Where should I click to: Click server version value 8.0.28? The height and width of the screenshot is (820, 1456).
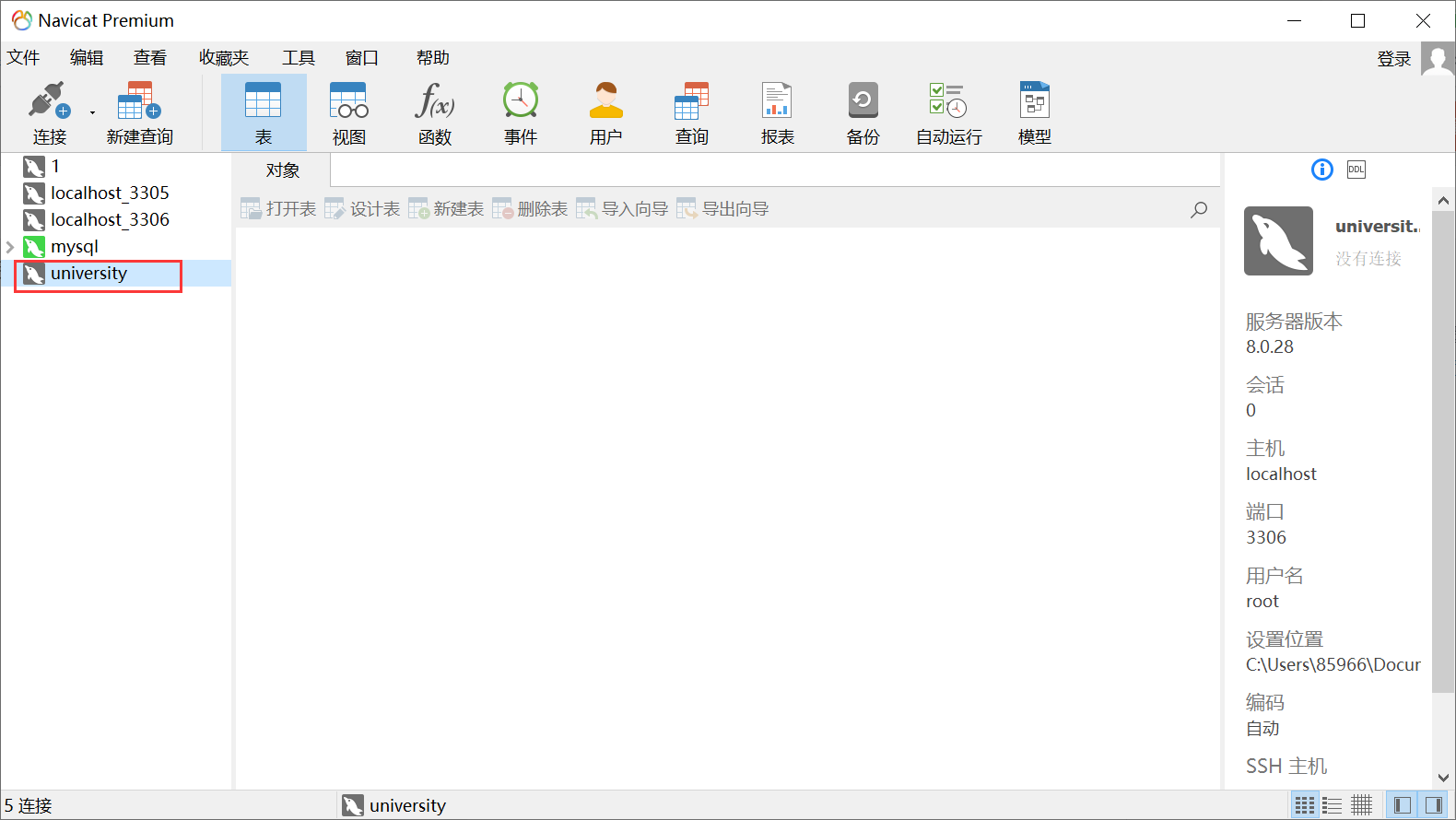pos(1270,347)
